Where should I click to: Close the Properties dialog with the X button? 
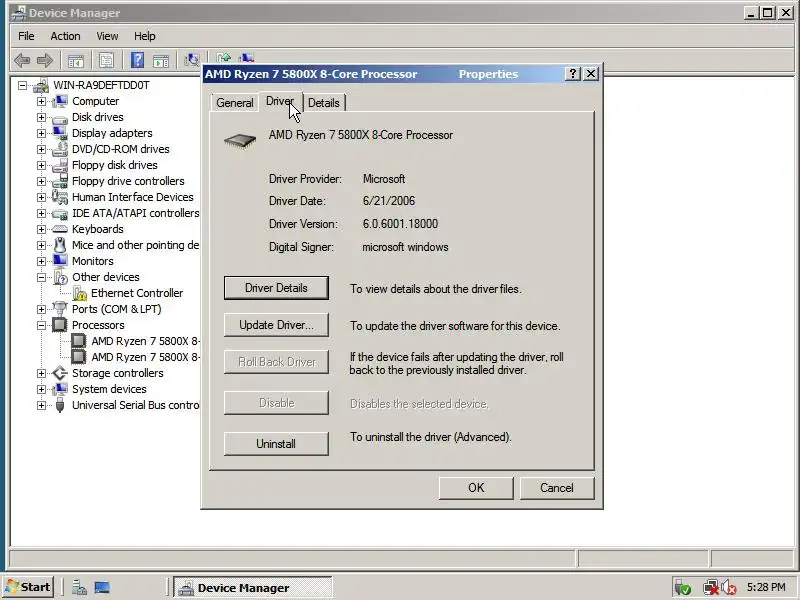point(590,74)
